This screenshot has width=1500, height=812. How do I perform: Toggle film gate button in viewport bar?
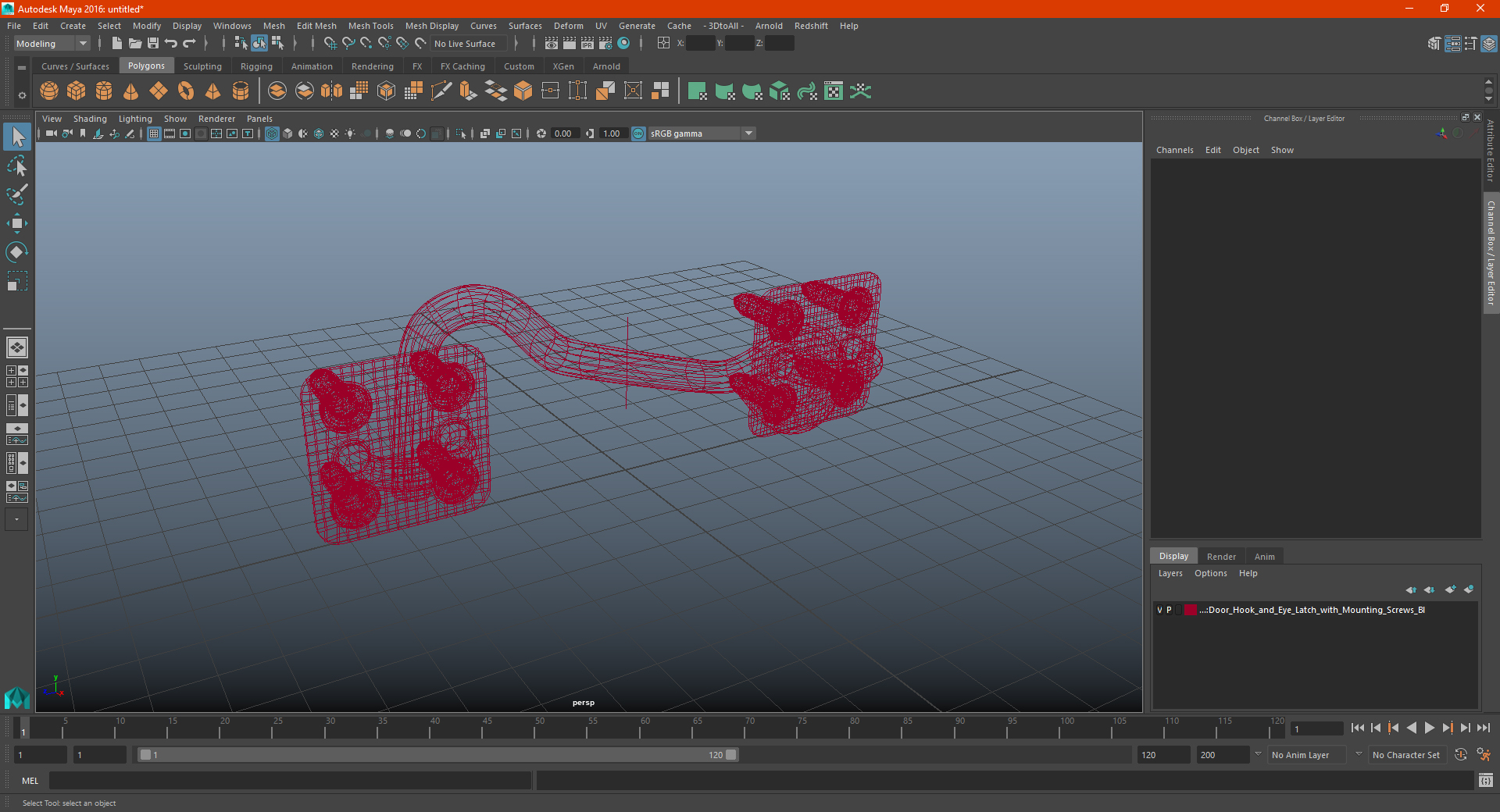(x=170, y=134)
